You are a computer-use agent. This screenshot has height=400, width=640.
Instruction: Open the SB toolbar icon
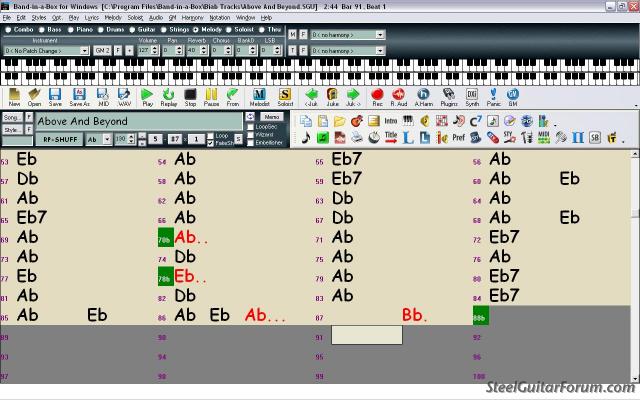pyautogui.click(x=595, y=138)
